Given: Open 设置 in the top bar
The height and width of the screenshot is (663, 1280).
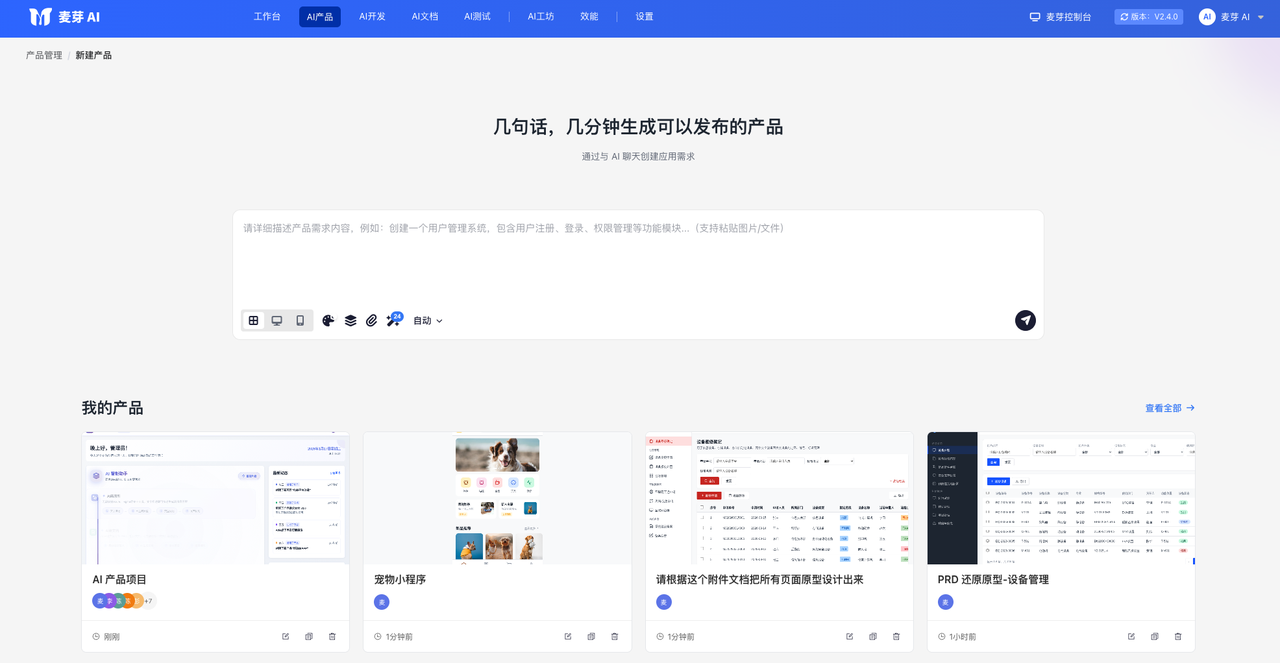Looking at the screenshot, I should click(645, 17).
